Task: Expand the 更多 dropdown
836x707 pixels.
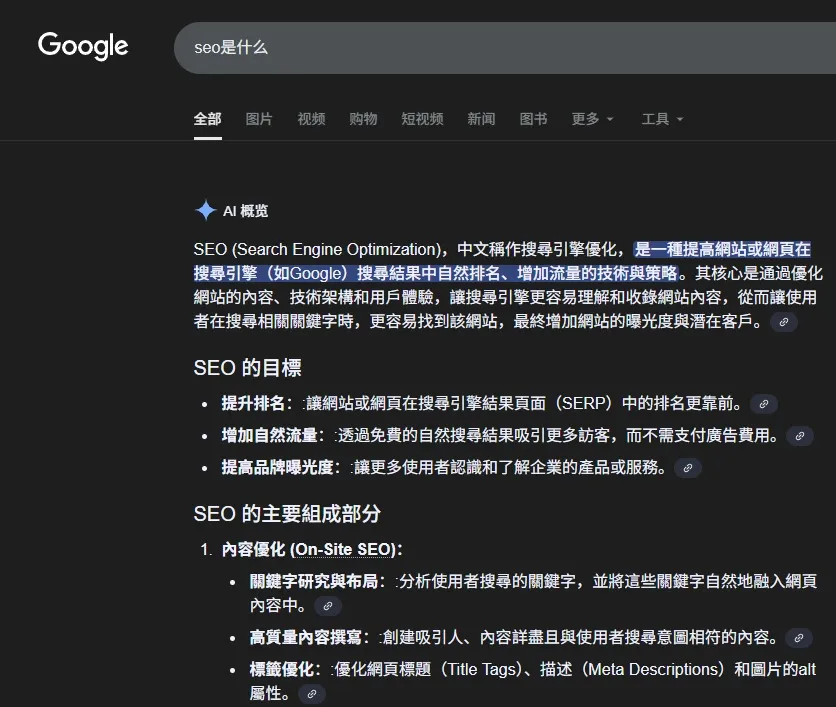Action: (592, 119)
